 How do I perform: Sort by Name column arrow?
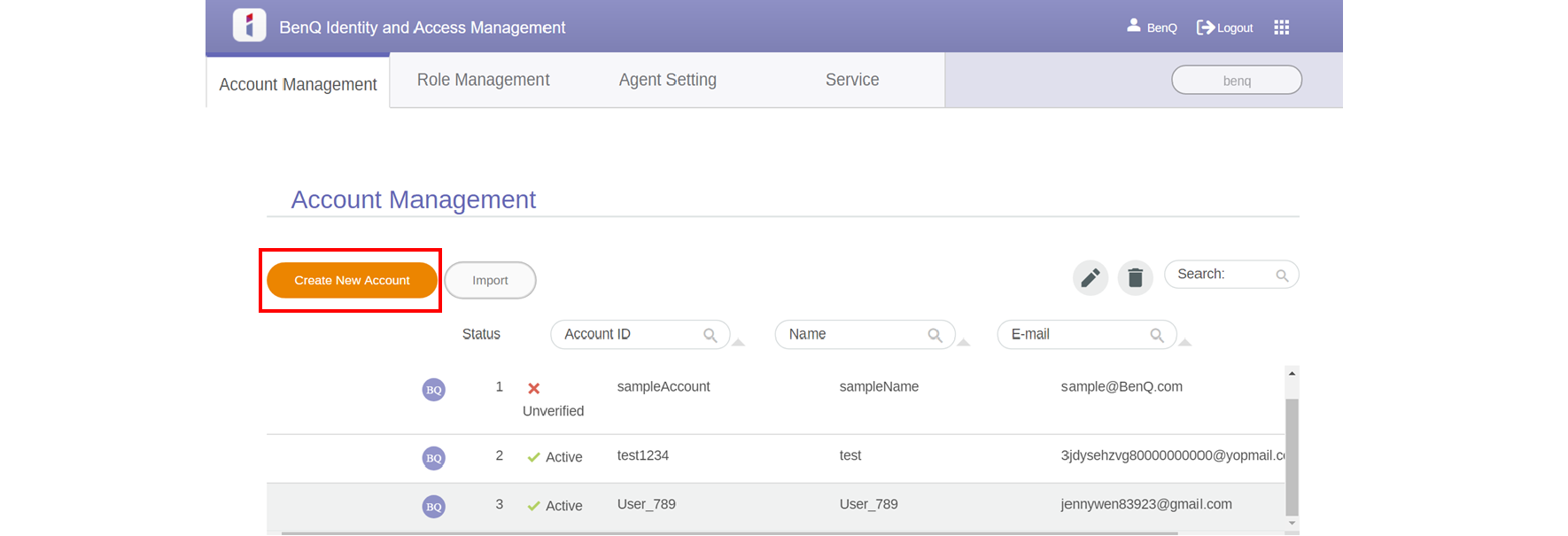point(964,342)
